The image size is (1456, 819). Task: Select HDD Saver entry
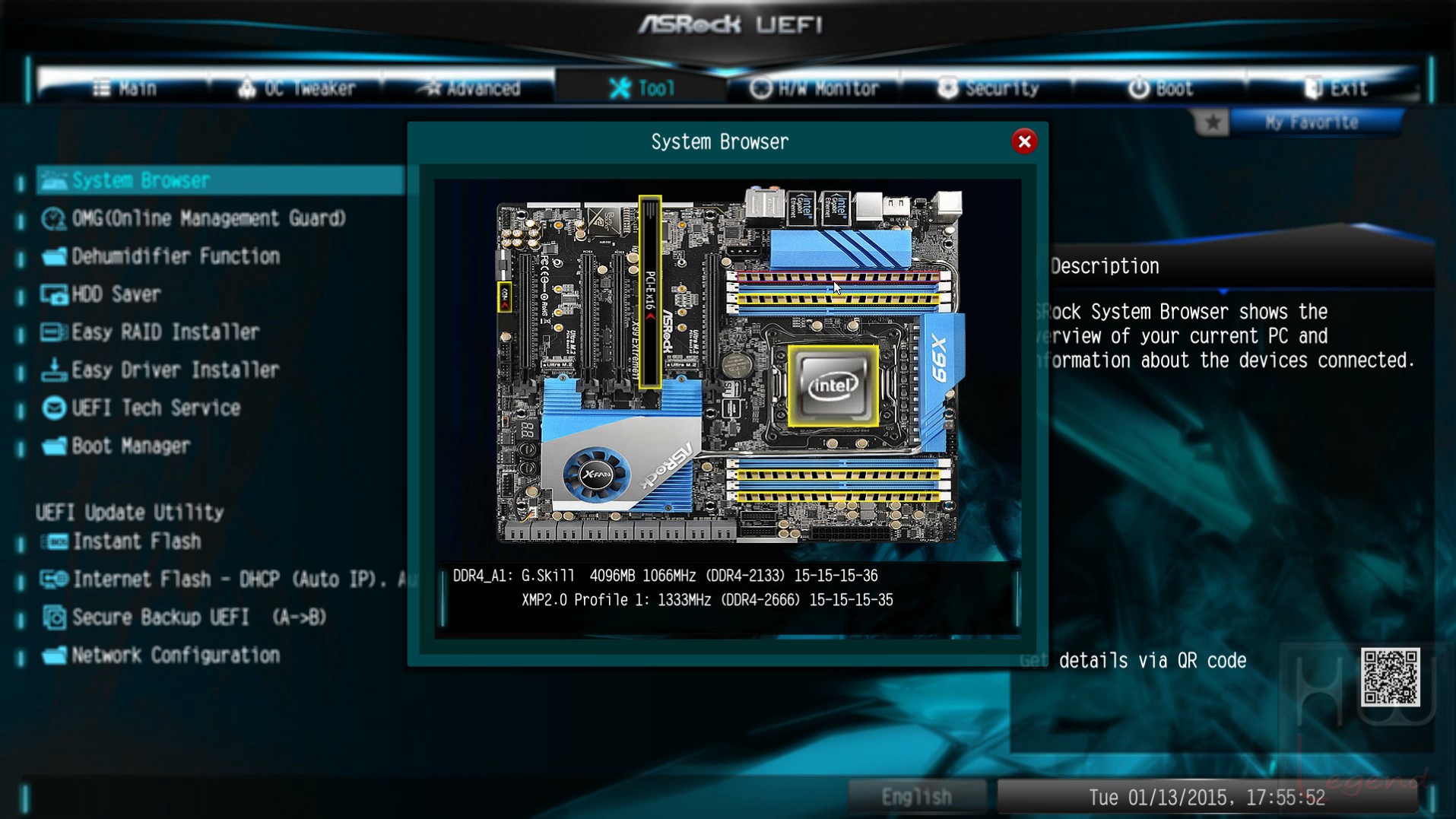tap(116, 294)
